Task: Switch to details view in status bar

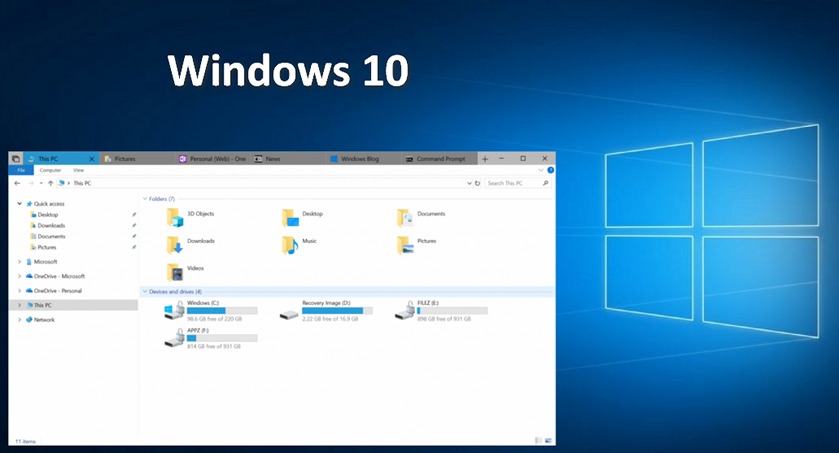Action: coord(538,440)
